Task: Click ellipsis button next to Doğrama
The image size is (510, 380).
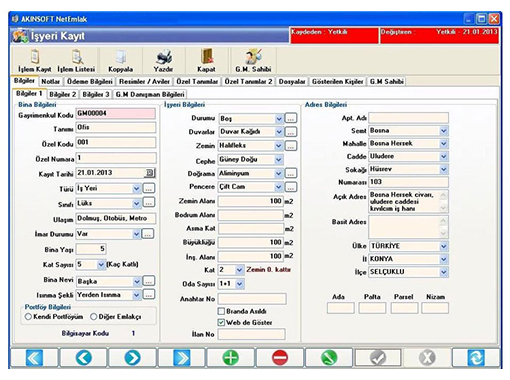Action: click(291, 173)
